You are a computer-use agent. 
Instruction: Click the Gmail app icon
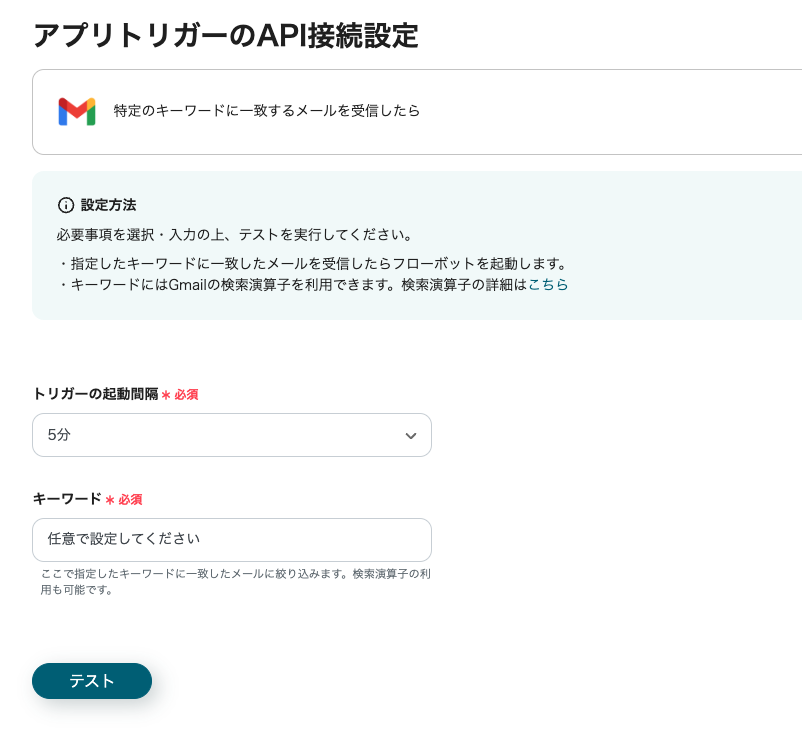pos(77,111)
